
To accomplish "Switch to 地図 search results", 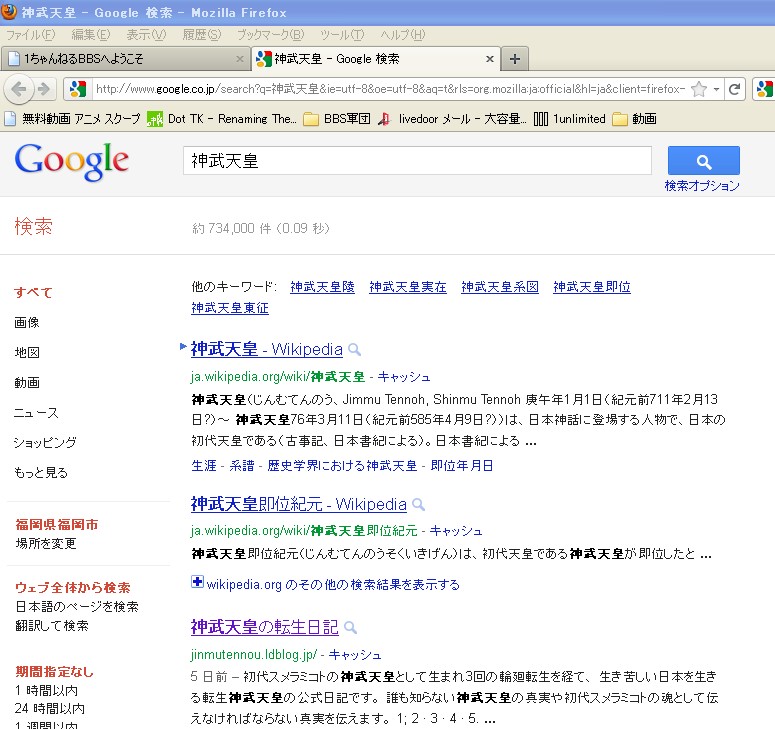I will point(27,352).
